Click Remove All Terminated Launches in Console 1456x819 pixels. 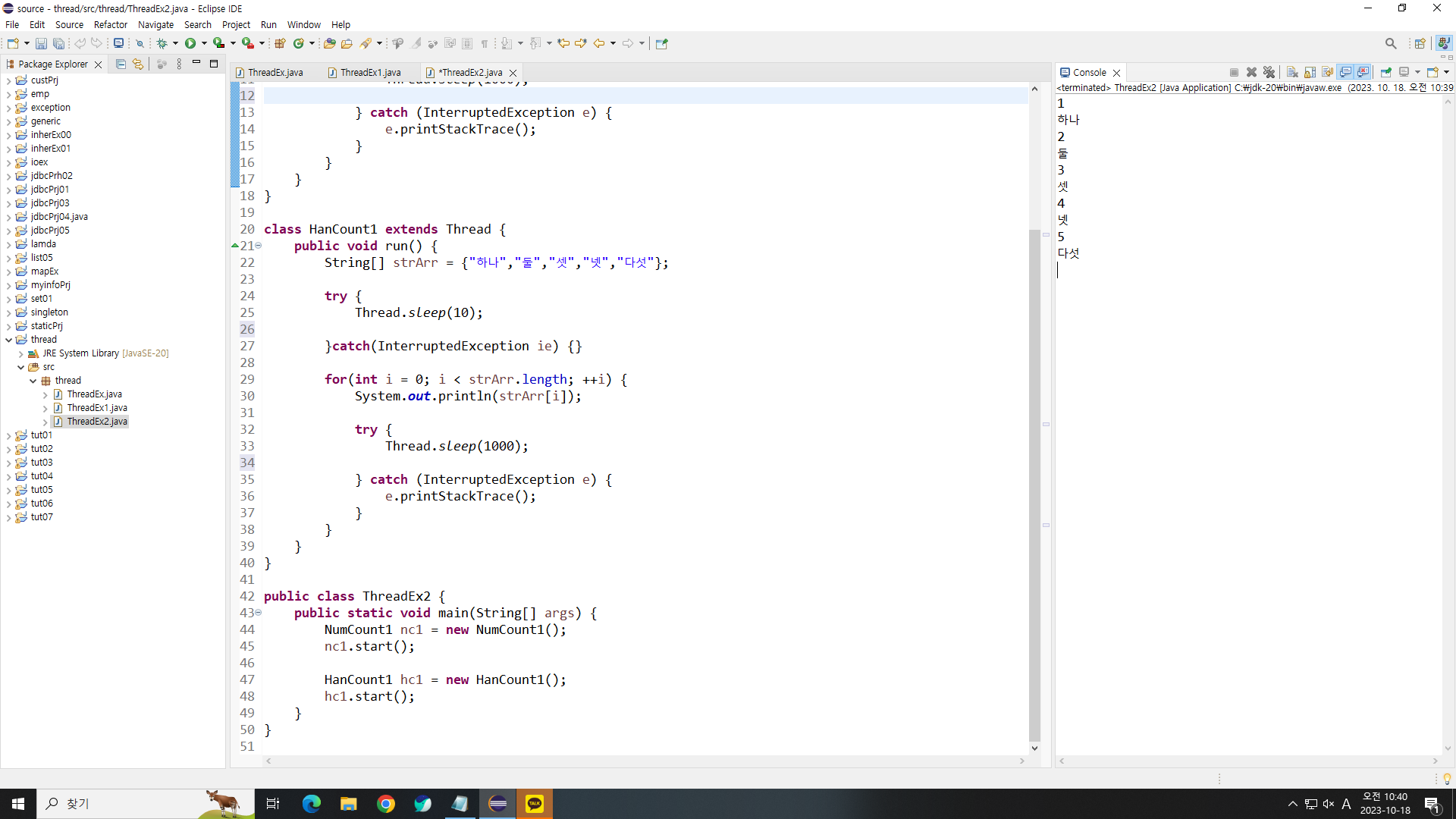pyautogui.click(x=1269, y=72)
